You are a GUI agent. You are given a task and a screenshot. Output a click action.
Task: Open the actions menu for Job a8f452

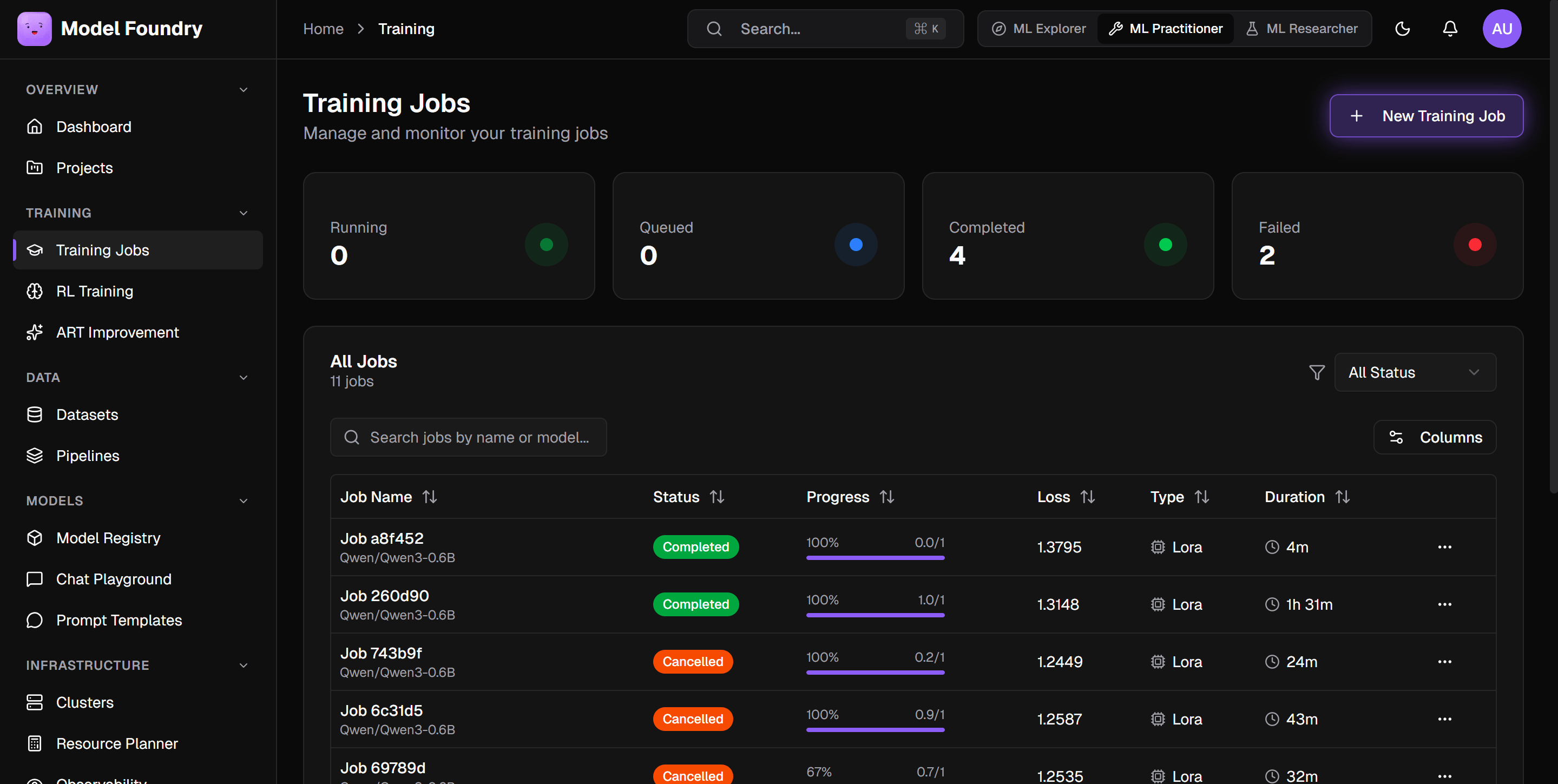point(1444,547)
